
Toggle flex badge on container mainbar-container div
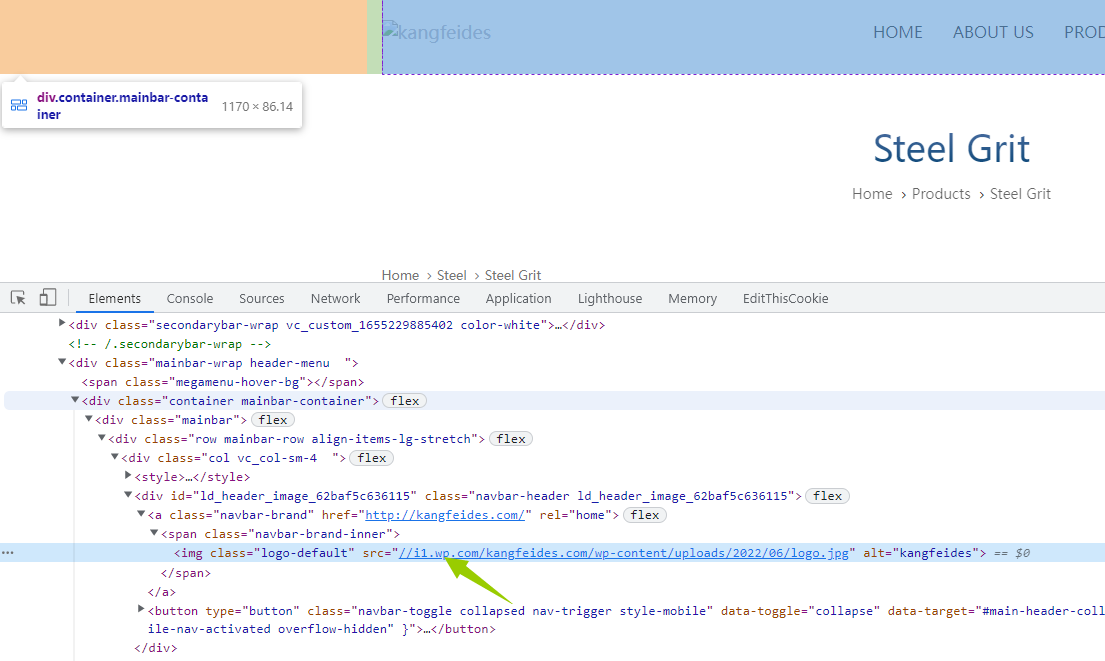click(x=404, y=401)
